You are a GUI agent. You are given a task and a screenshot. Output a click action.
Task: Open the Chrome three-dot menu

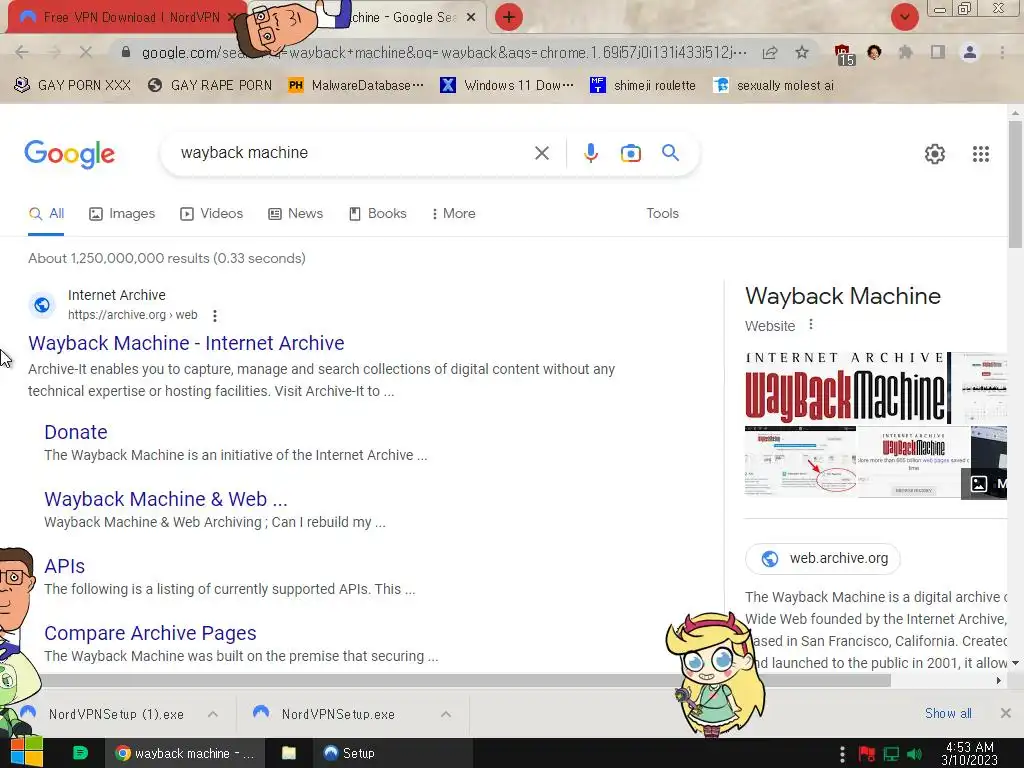(1002, 52)
